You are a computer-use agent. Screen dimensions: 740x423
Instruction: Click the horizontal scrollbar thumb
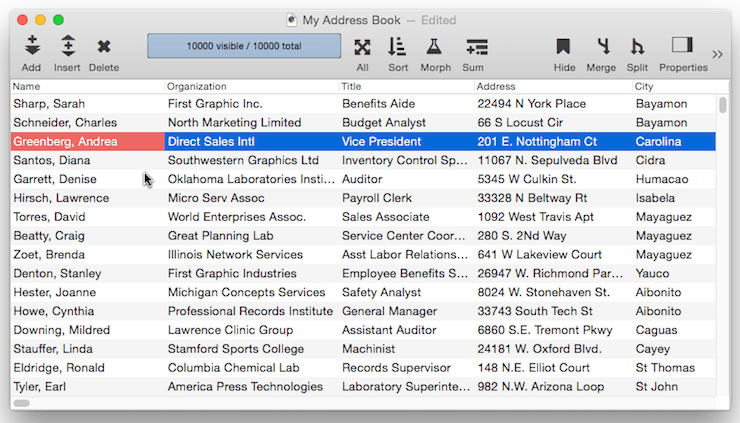[22, 403]
